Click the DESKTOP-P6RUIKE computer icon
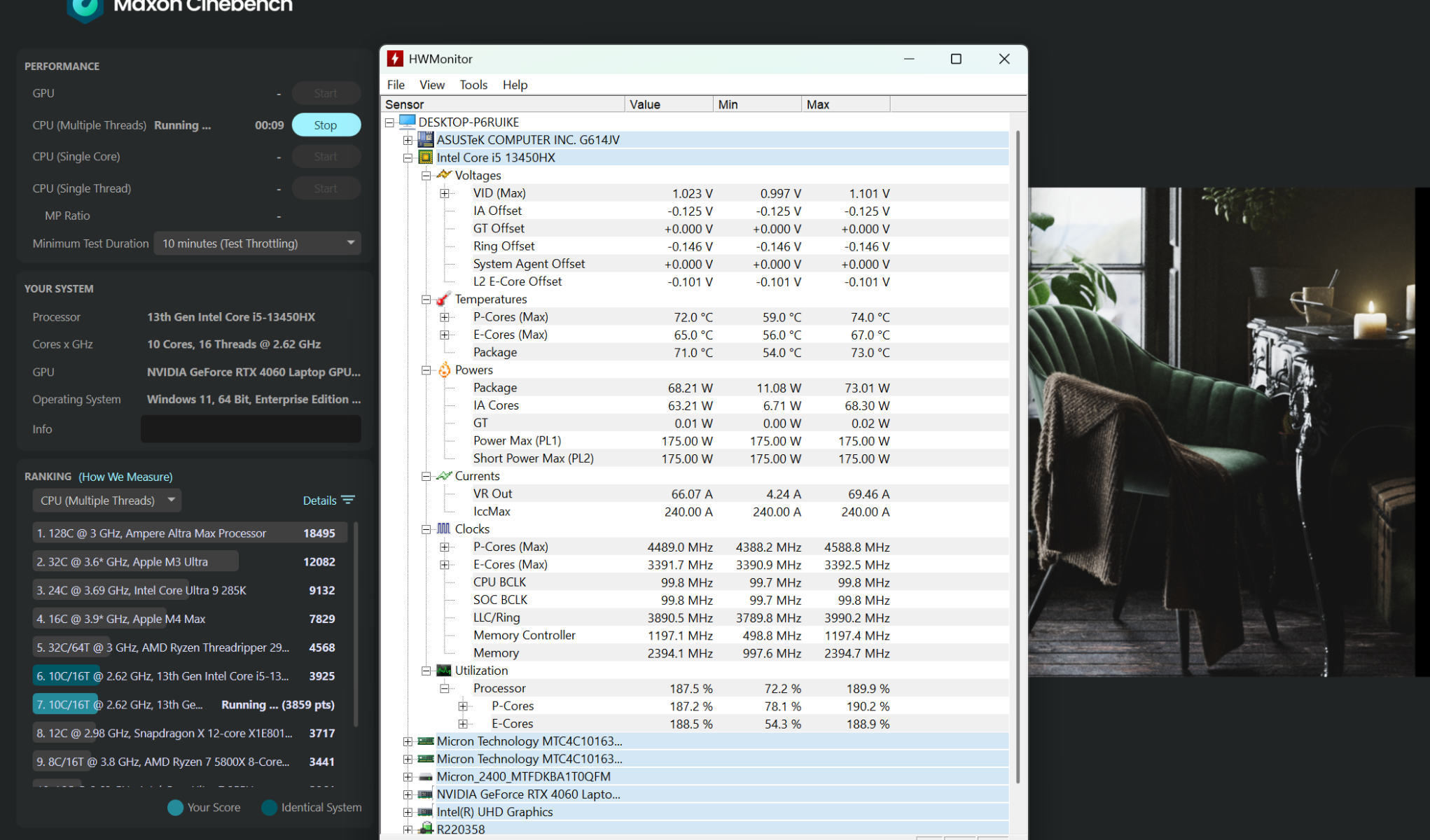The width and height of the screenshot is (1430, 840). coord(408,122)
